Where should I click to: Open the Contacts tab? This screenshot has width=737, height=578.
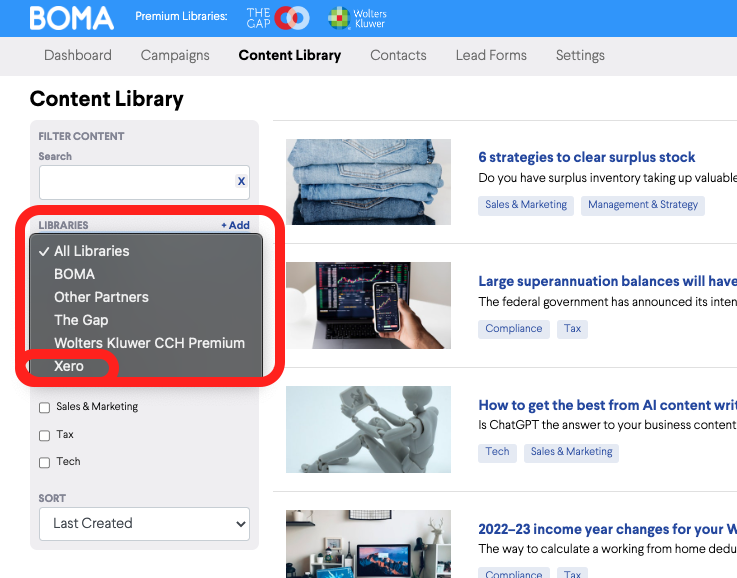398,55
